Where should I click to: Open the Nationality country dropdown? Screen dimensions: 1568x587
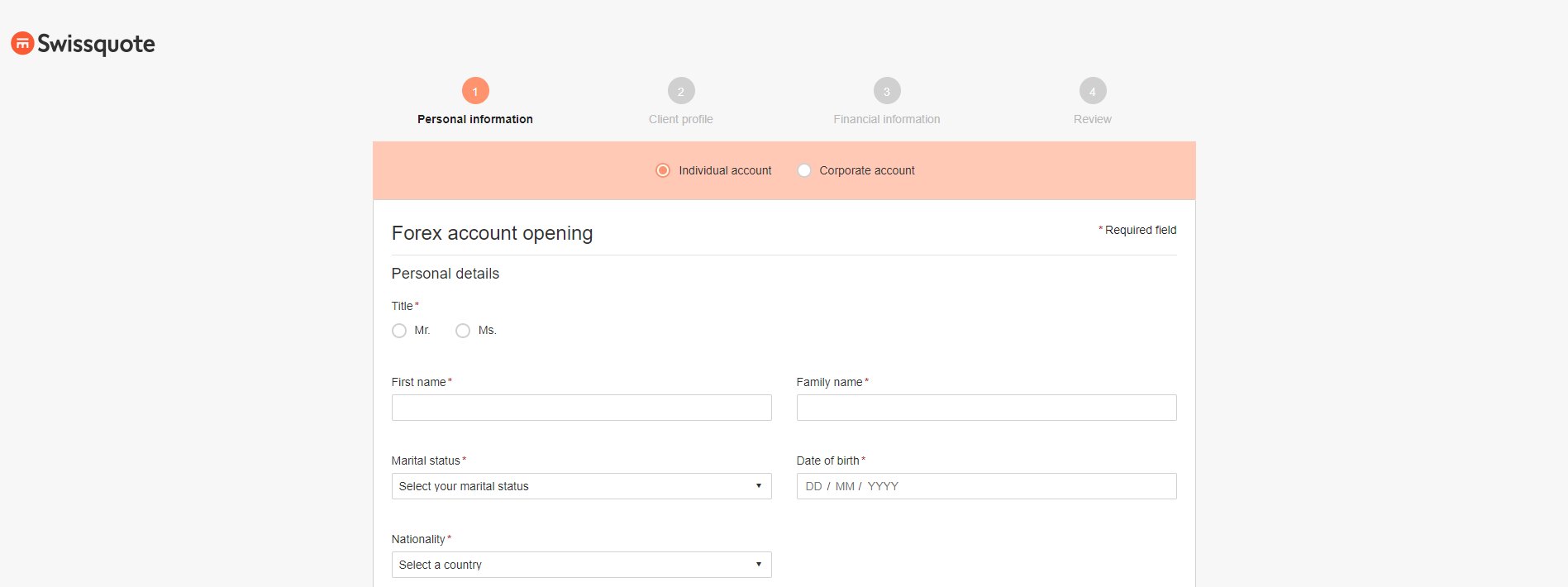click(581, 565)
